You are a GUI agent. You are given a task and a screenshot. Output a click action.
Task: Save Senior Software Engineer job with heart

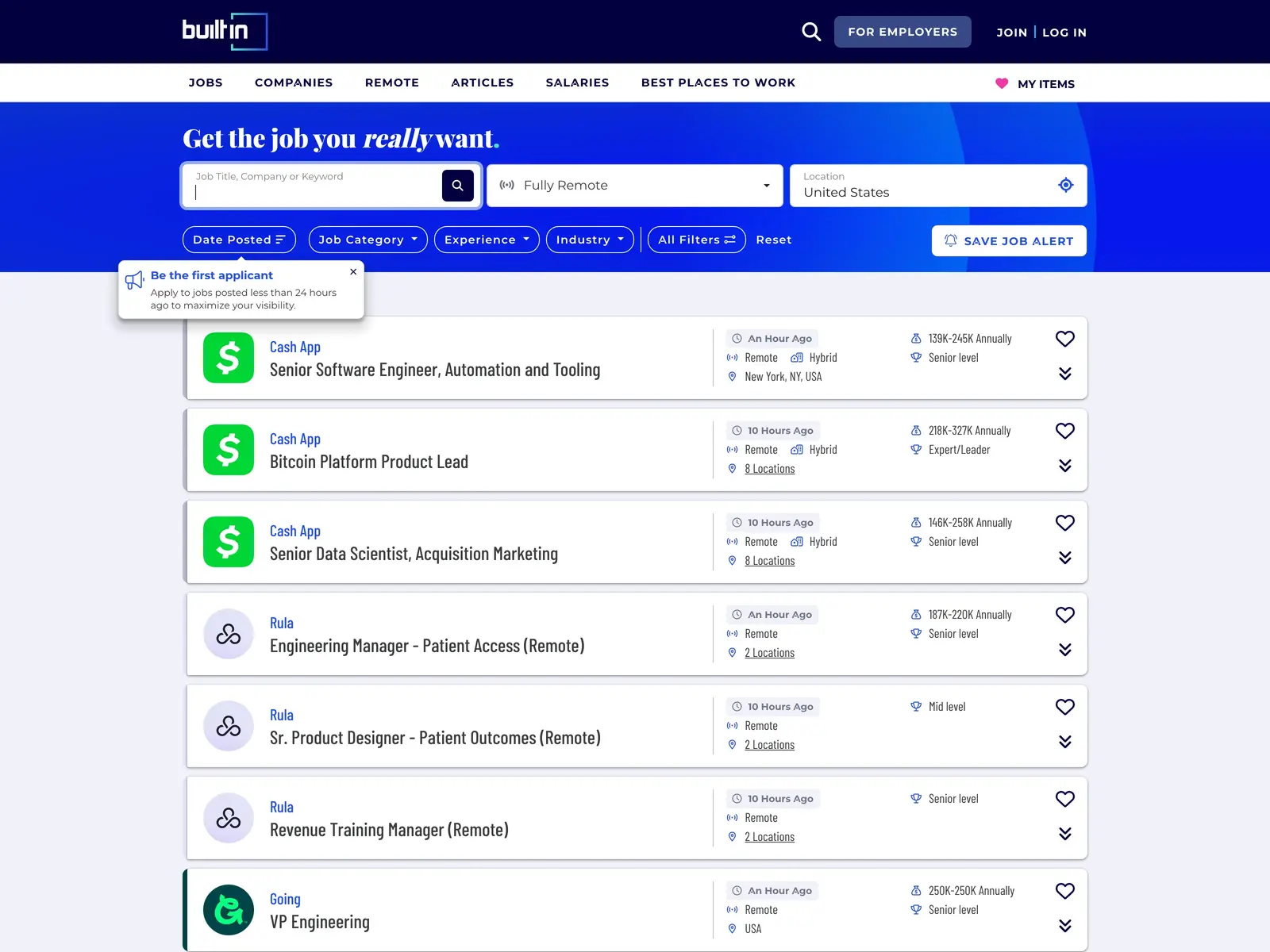1065,339
